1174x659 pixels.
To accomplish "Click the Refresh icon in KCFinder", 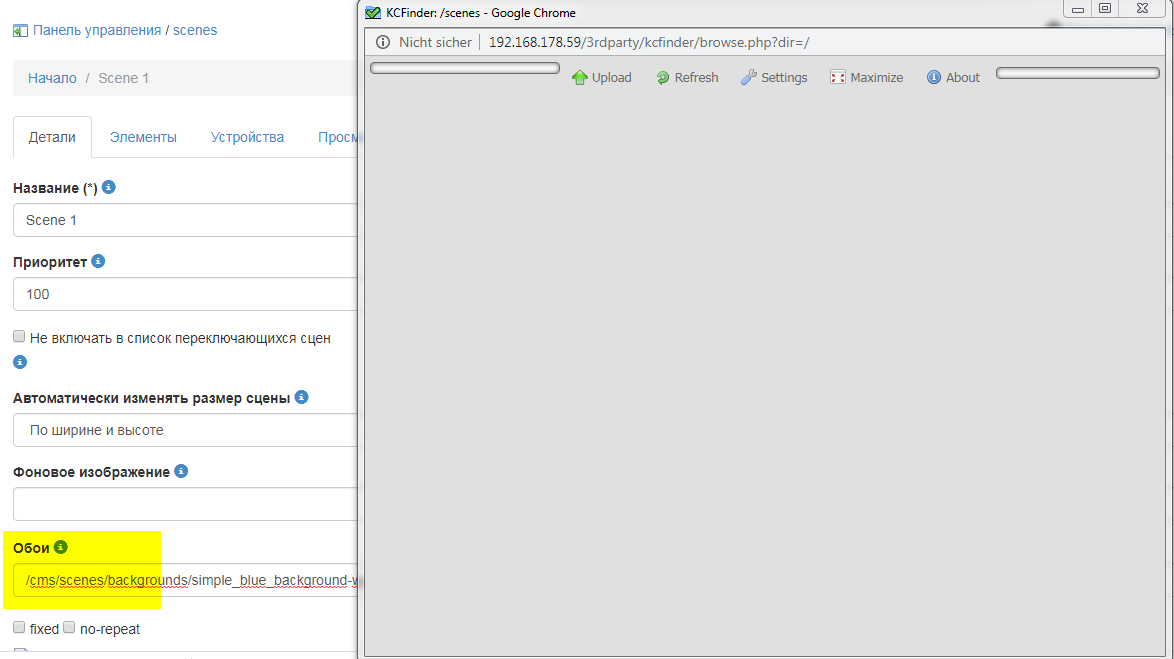I will 663,78.
